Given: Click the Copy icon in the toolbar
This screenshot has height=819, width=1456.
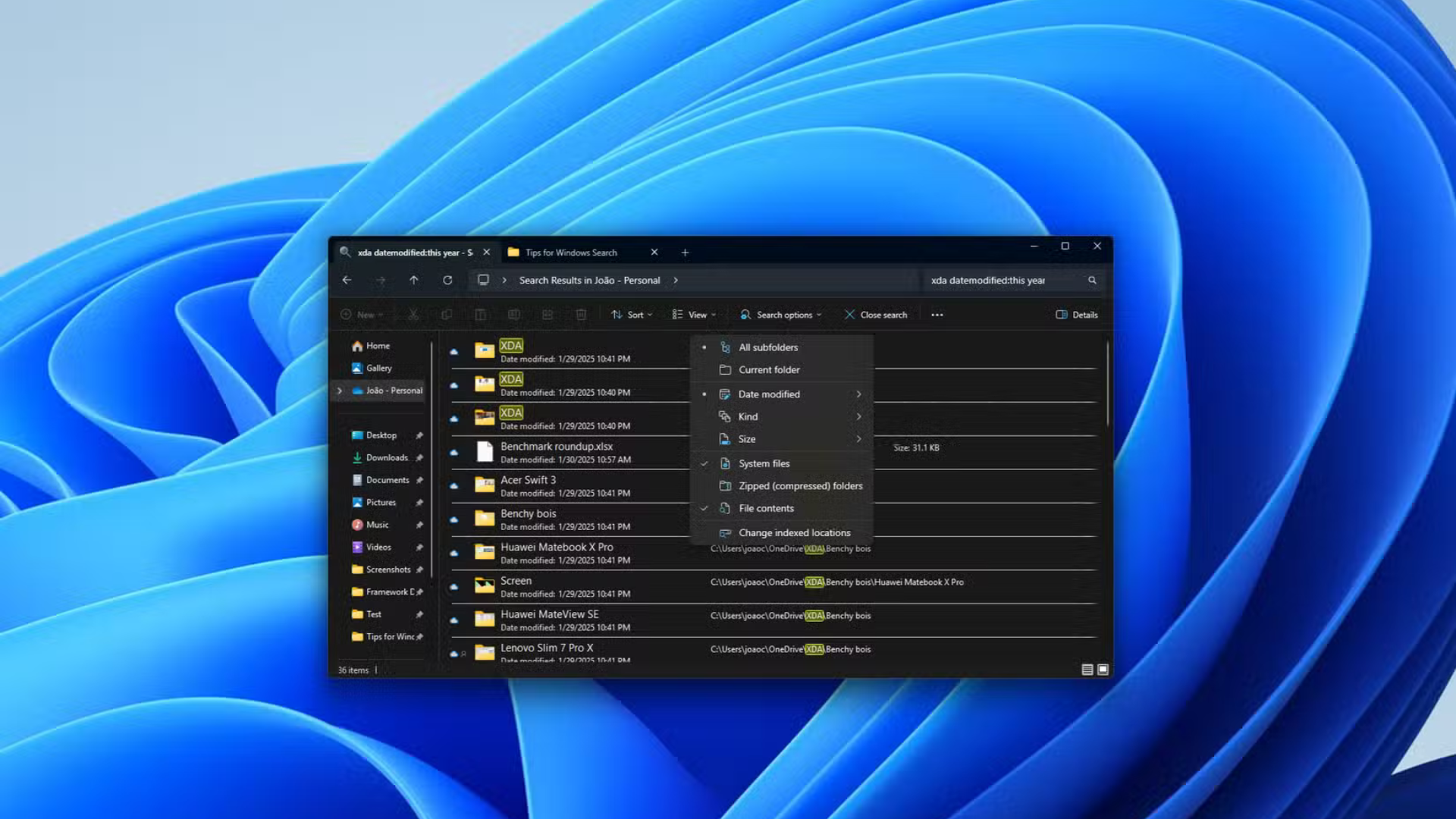Looking at the screenshot, I should point(447,314).
